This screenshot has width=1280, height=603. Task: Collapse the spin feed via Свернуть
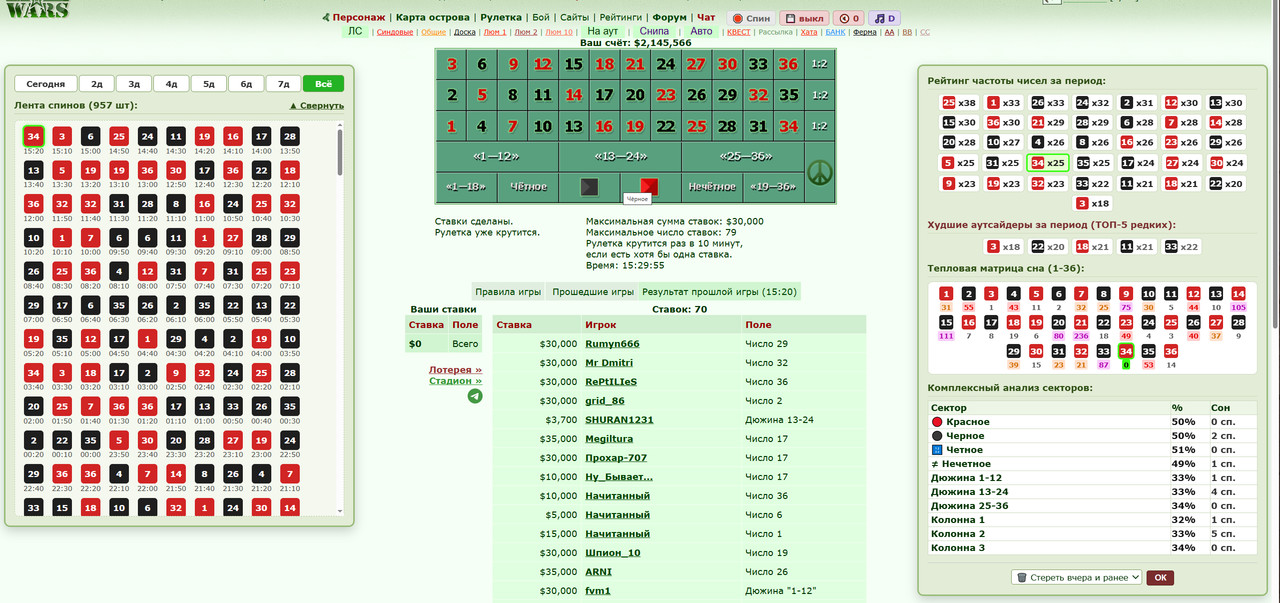click(x=316, y=105)
